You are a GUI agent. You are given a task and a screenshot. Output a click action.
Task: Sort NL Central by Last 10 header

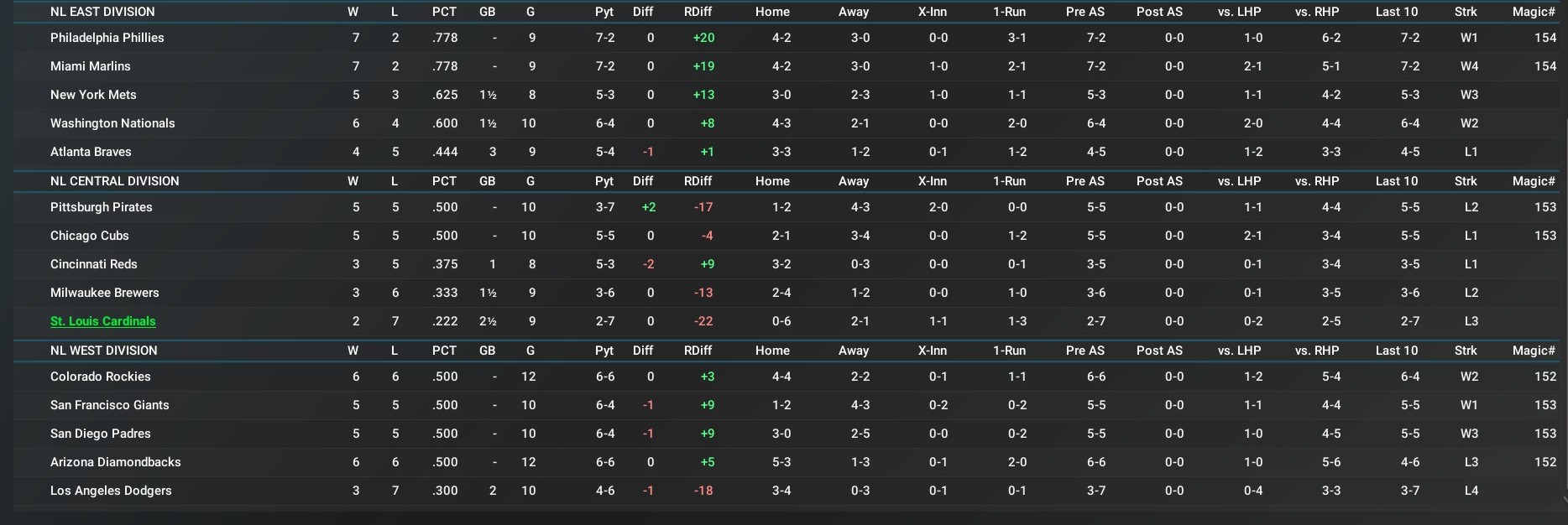coord(1396,181)
